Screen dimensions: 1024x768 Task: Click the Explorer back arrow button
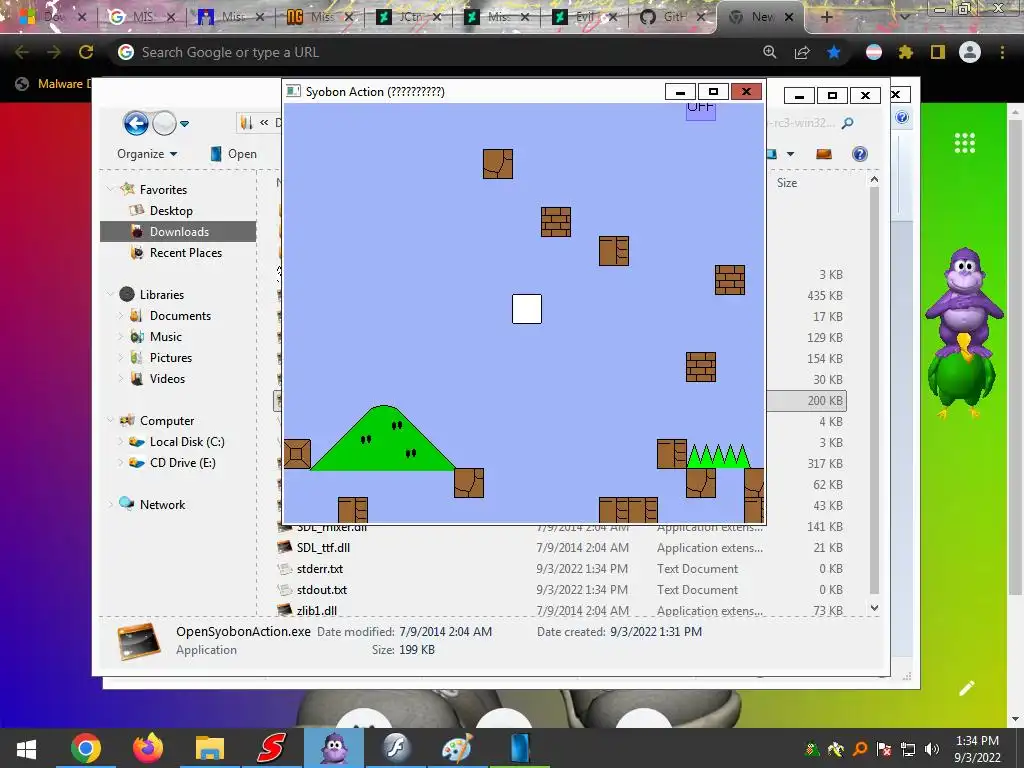tap(136, 123)
